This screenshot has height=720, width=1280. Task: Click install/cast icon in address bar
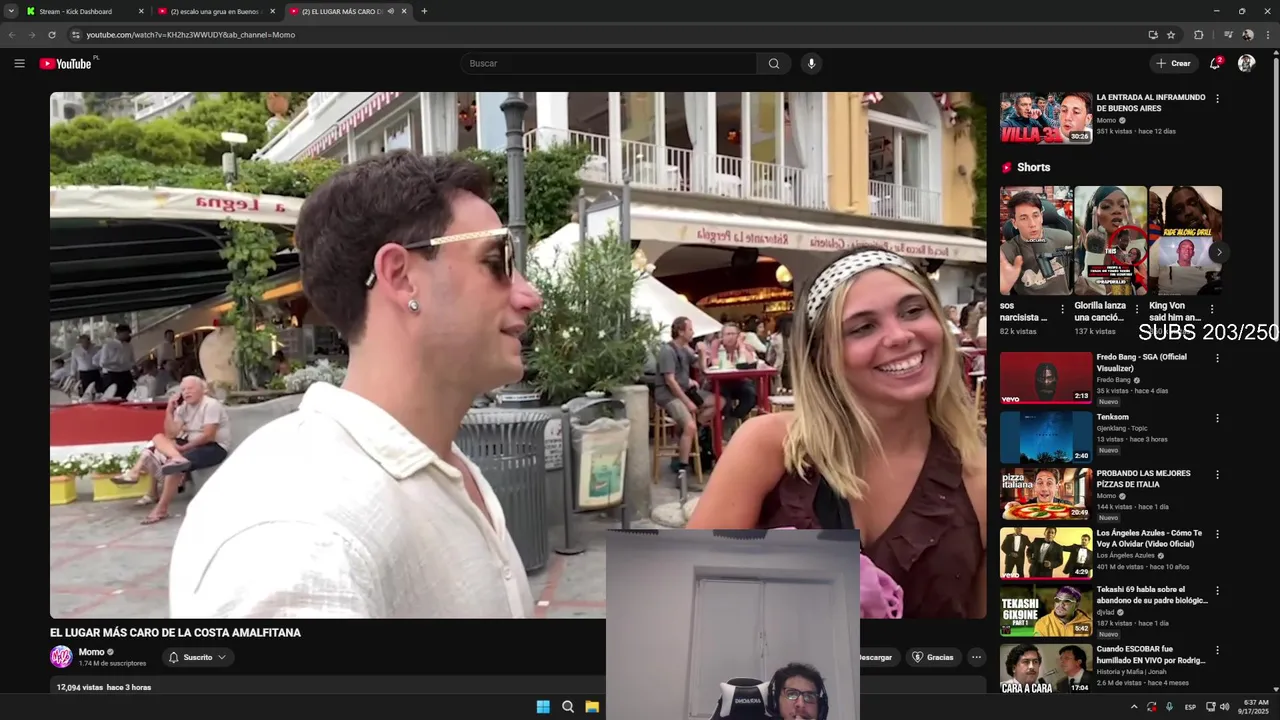(x=1153, y=35)
